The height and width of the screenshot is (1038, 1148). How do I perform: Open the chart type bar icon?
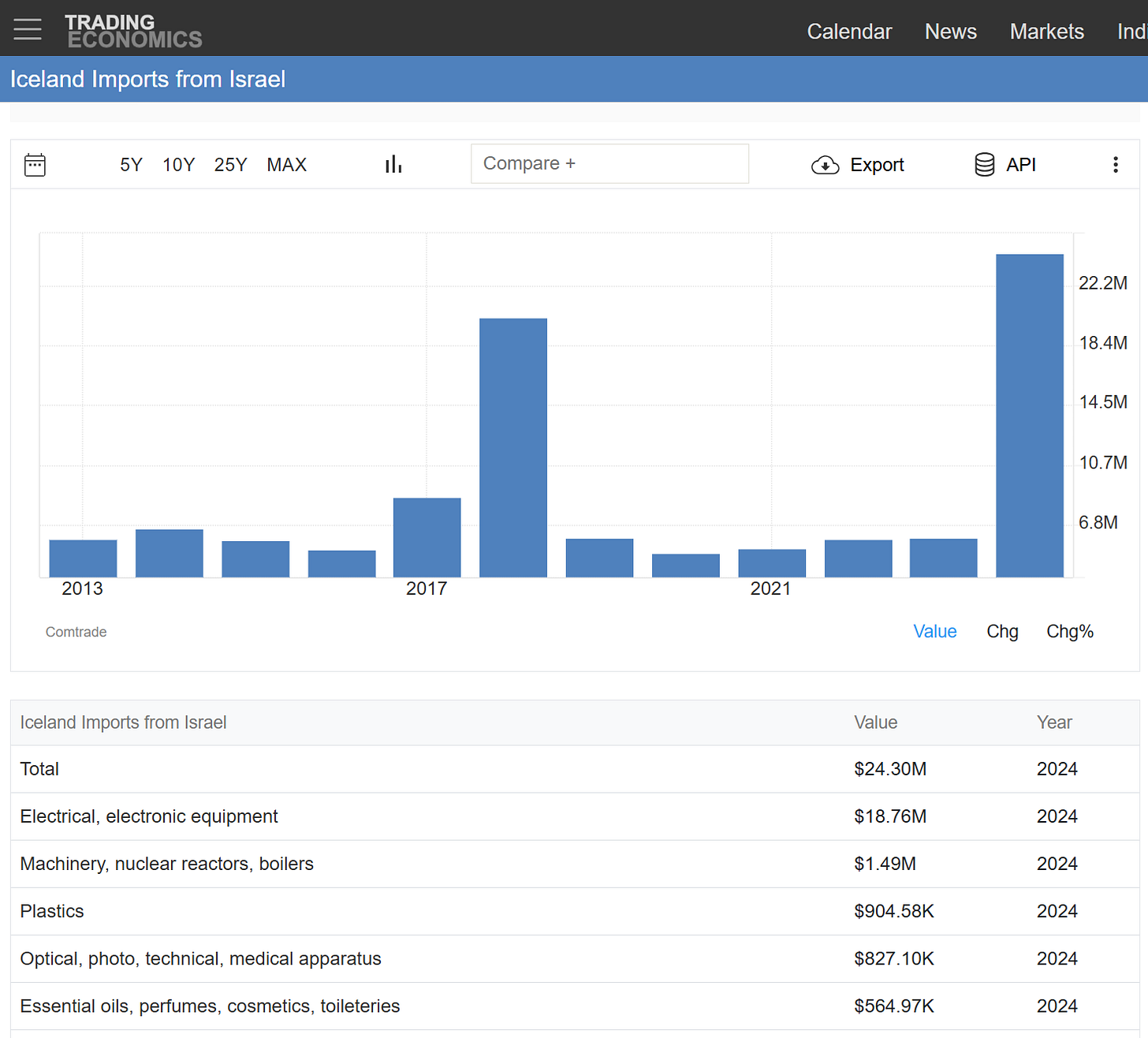click(393, 164)
